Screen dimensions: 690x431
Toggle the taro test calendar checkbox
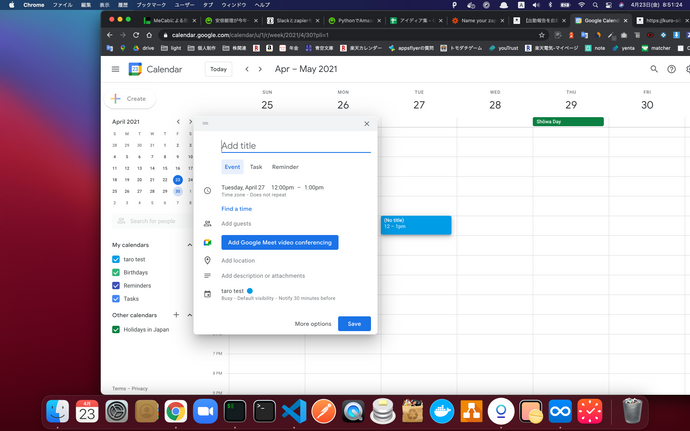pyautogui.click(x=116, y=259)
